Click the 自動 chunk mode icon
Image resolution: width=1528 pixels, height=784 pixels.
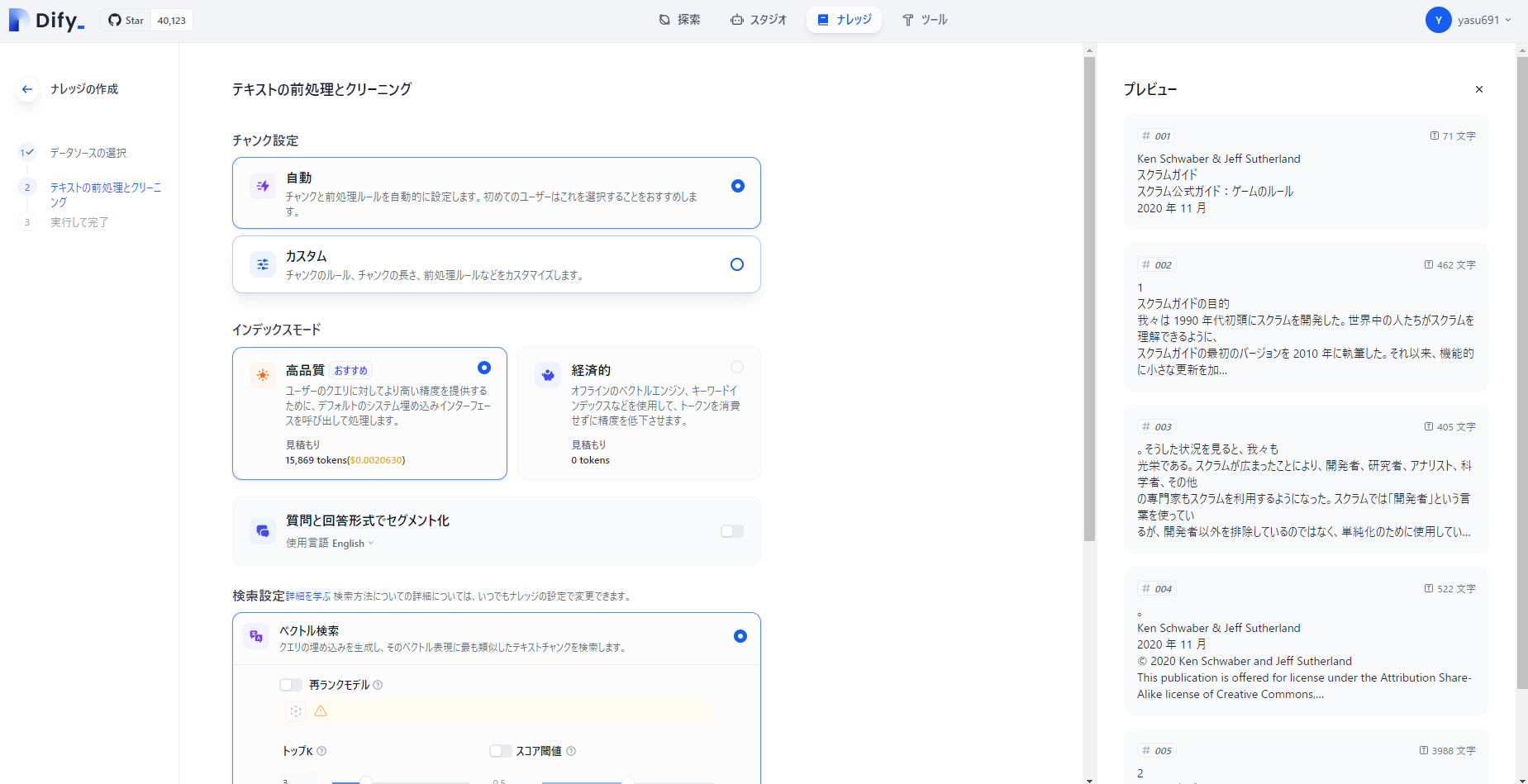[263, 186]
